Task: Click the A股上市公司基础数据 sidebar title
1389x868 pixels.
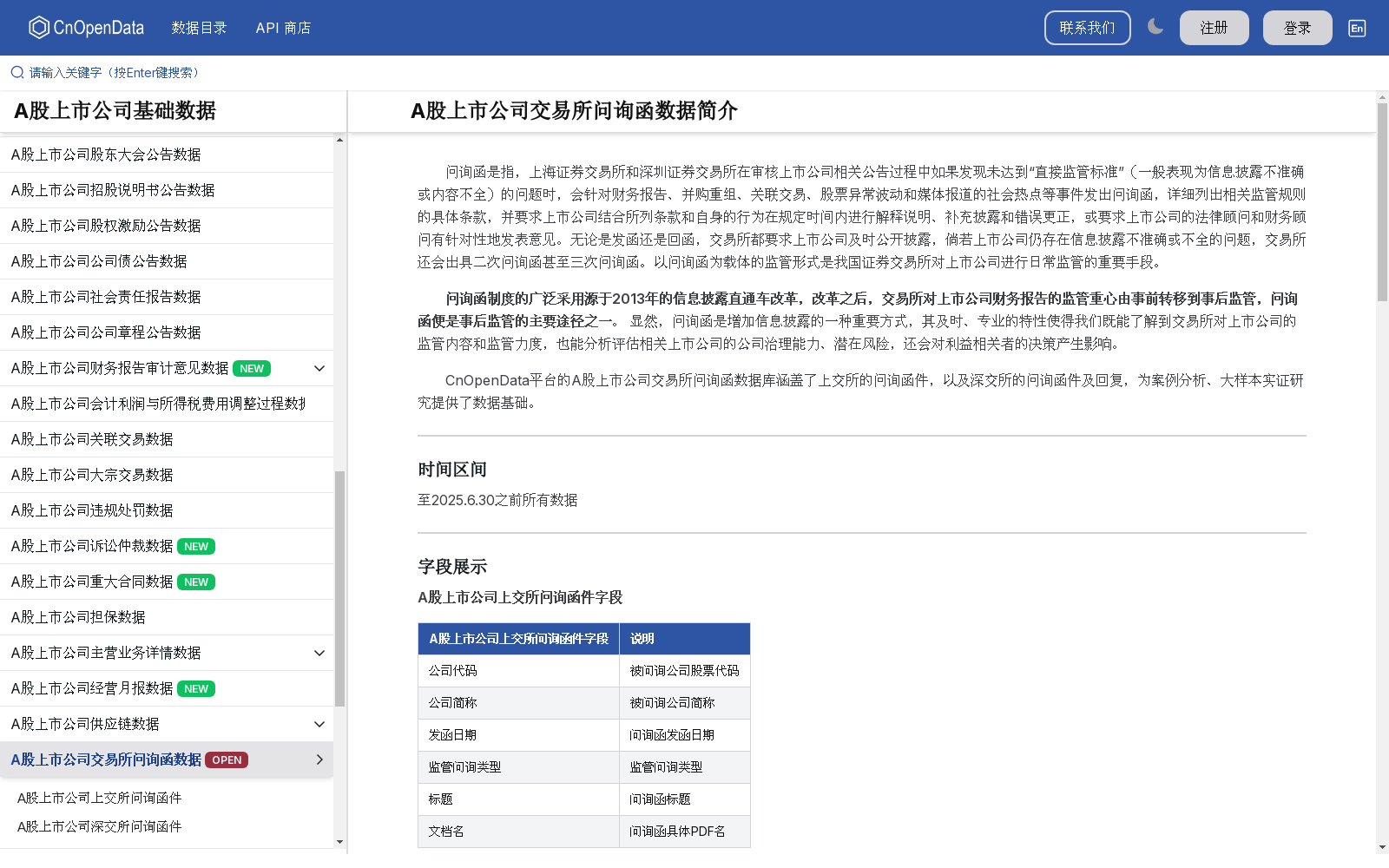Action: (115, 111)
